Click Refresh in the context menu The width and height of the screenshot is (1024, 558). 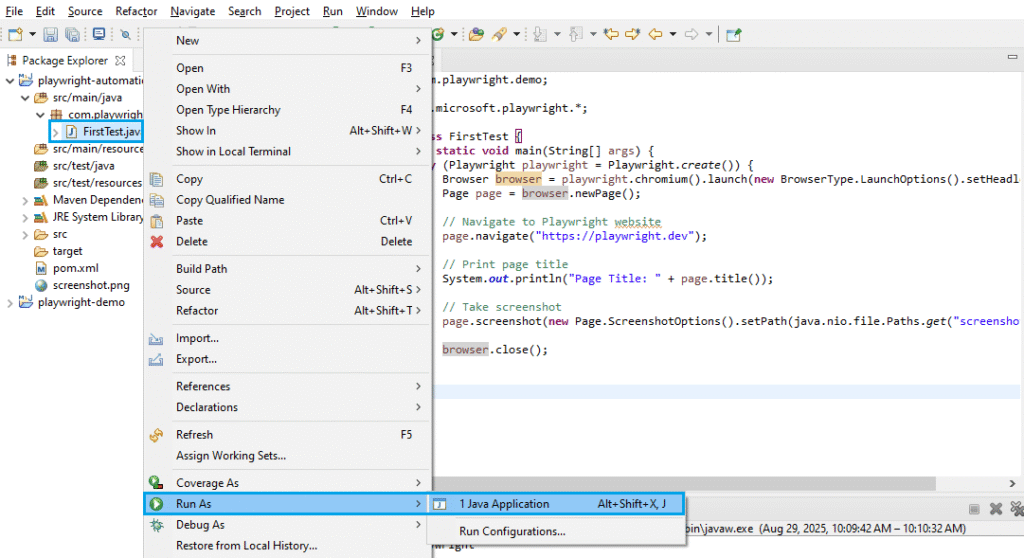coord(287,435)
